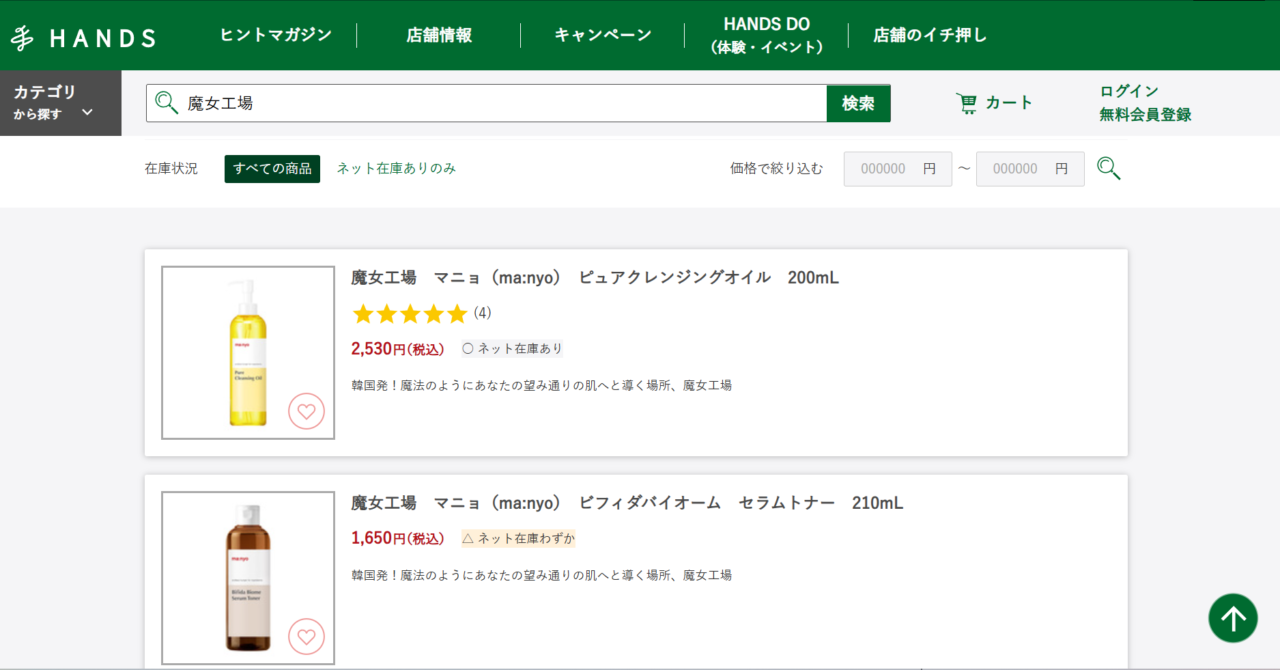Open 店舗のイチ押し menu
The width and height of the screenshot is (1280, 670).
930,35
